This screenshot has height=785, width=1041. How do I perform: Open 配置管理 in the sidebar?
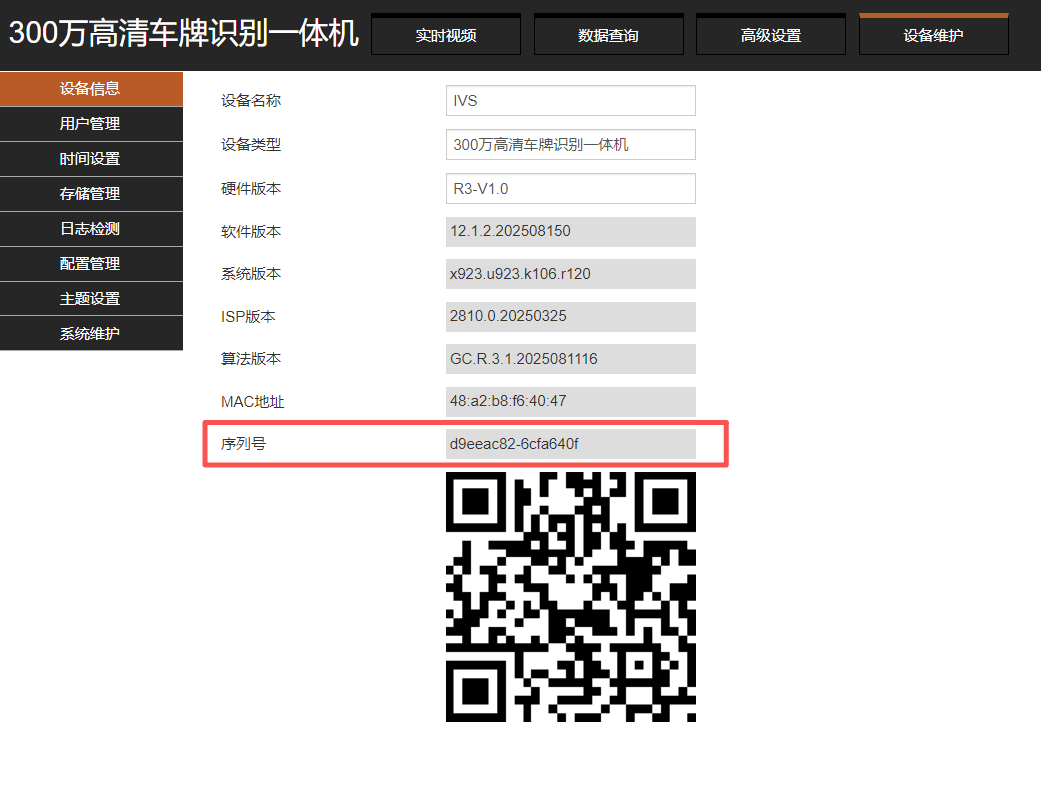click(91, 264)
